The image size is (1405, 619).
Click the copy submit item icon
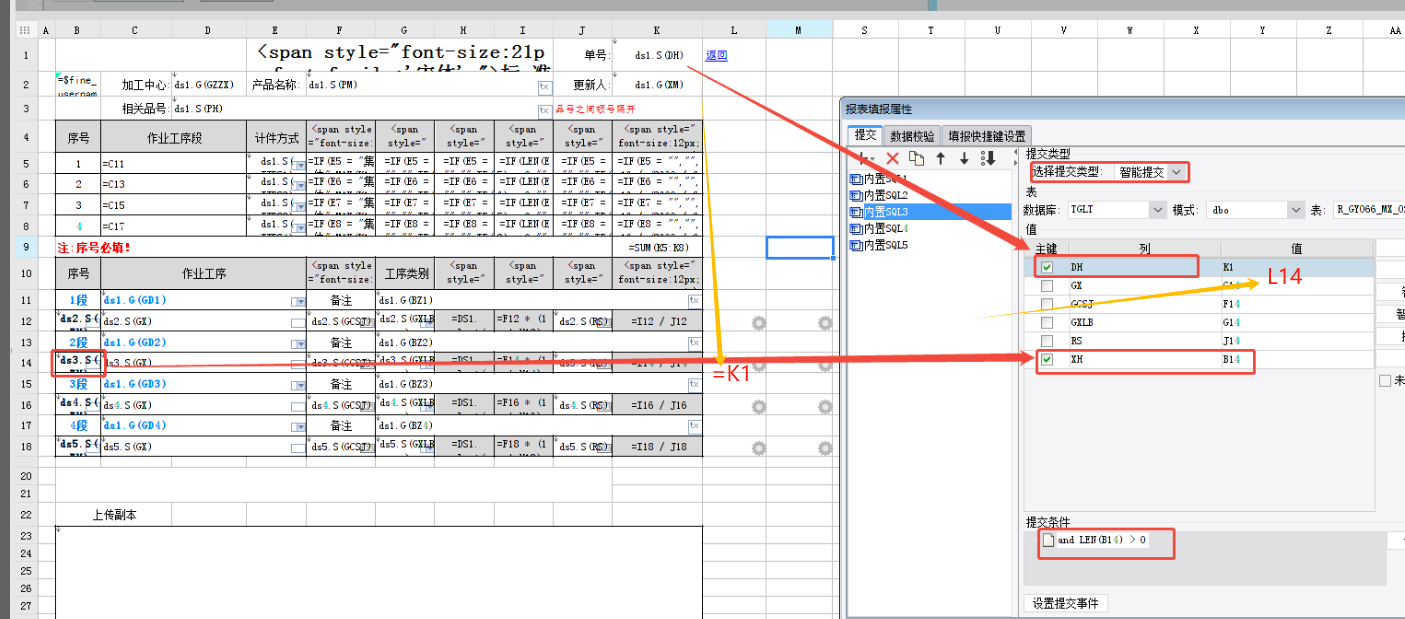(917, 158)
